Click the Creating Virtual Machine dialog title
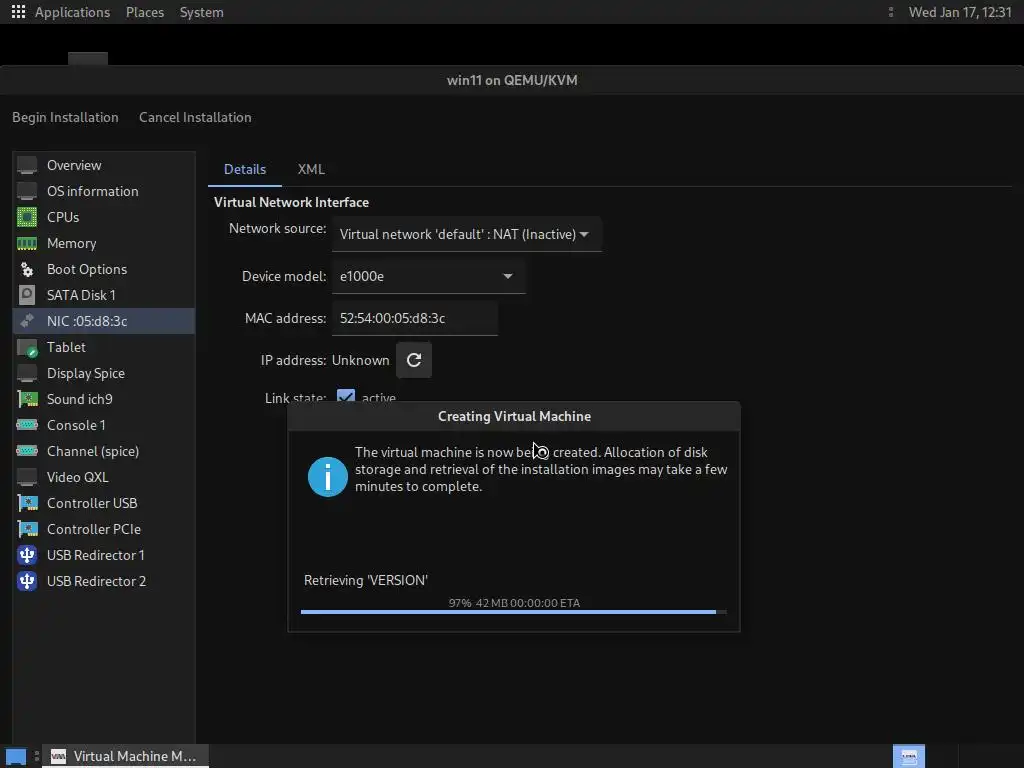The image size is (1024, 768). (514, 417)
